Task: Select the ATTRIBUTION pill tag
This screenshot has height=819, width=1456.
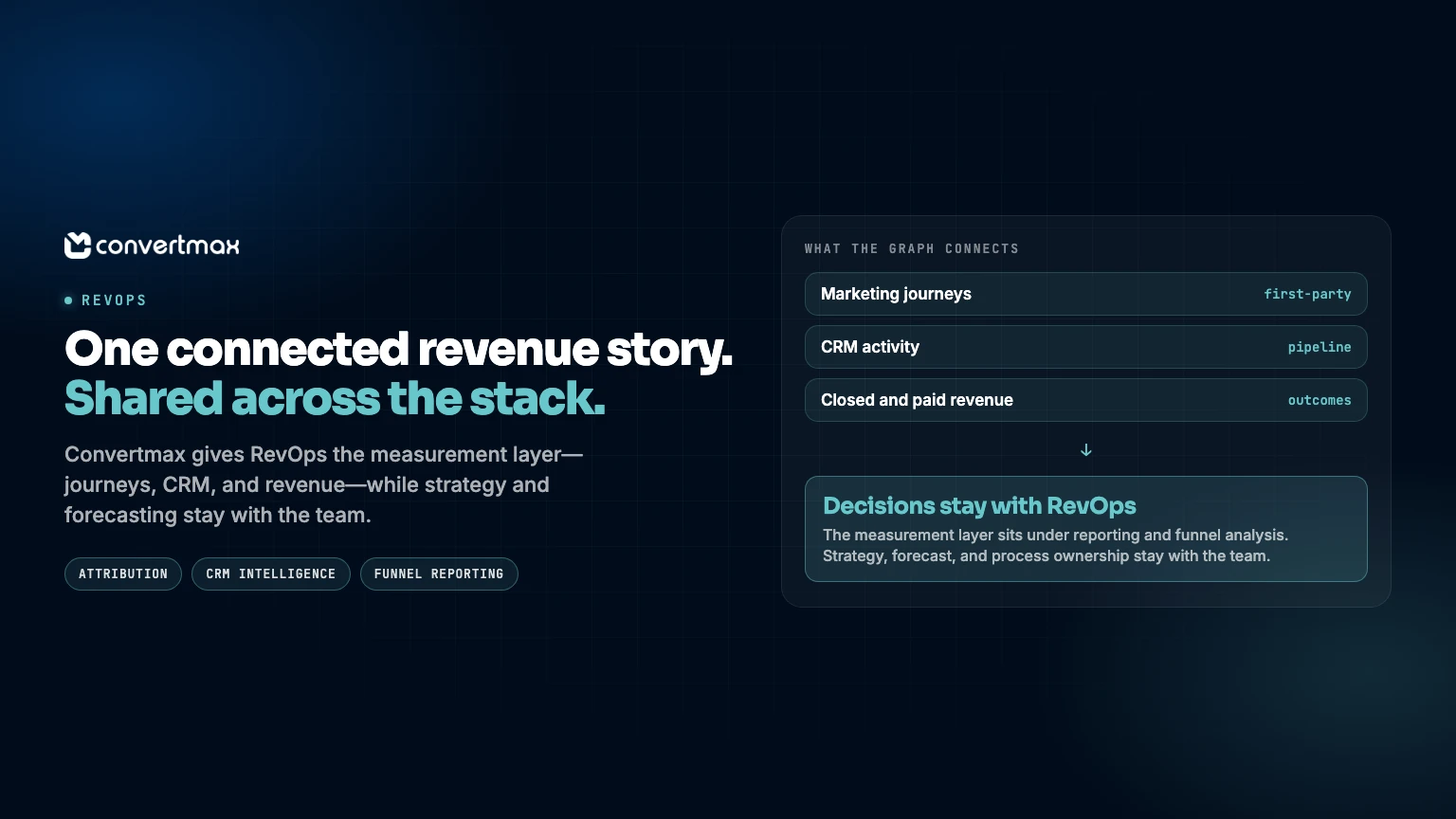Action: [123, 573]
